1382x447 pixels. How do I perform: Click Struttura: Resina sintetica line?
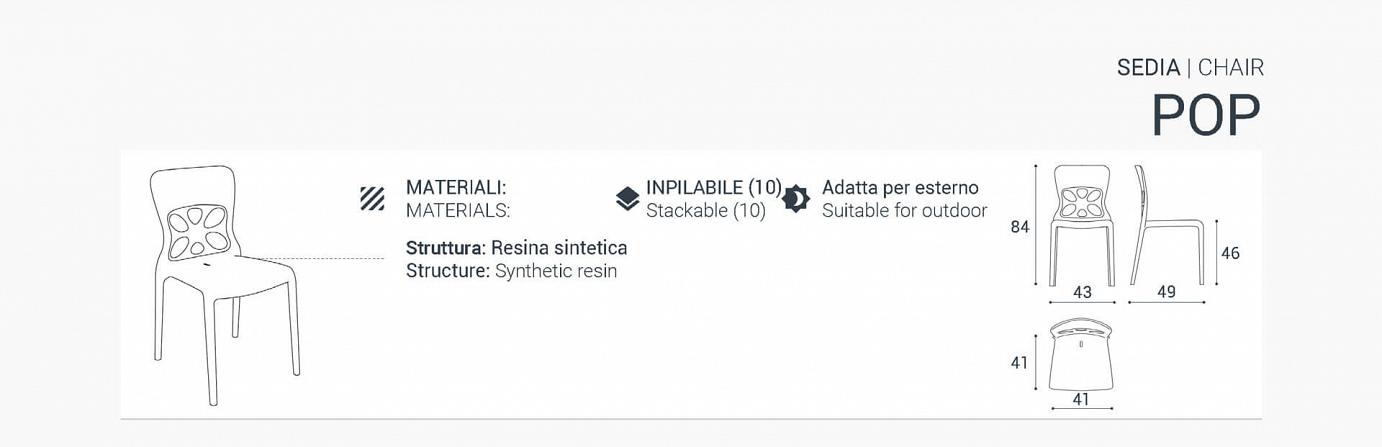click(517, 248)
